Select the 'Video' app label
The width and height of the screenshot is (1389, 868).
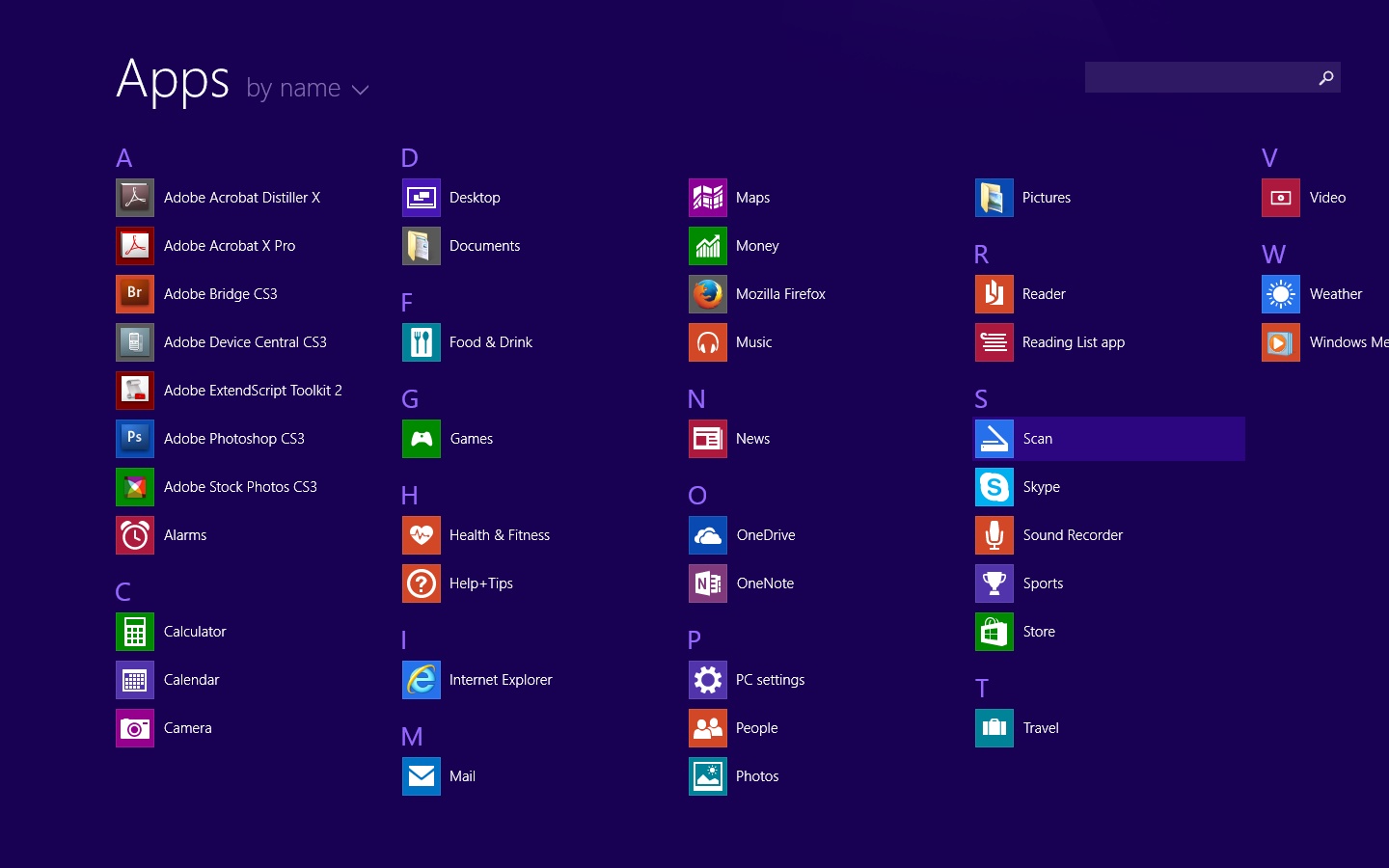[x=1327, y=198]
